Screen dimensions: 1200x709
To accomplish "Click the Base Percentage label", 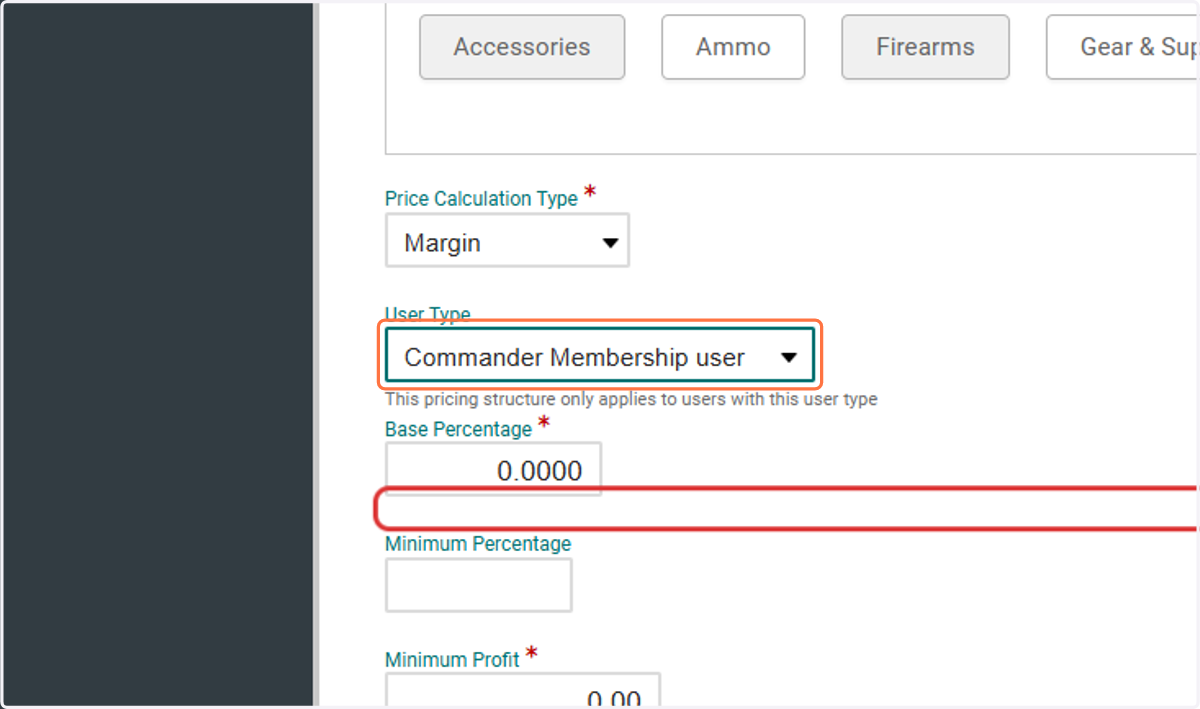I will [458, 429].
